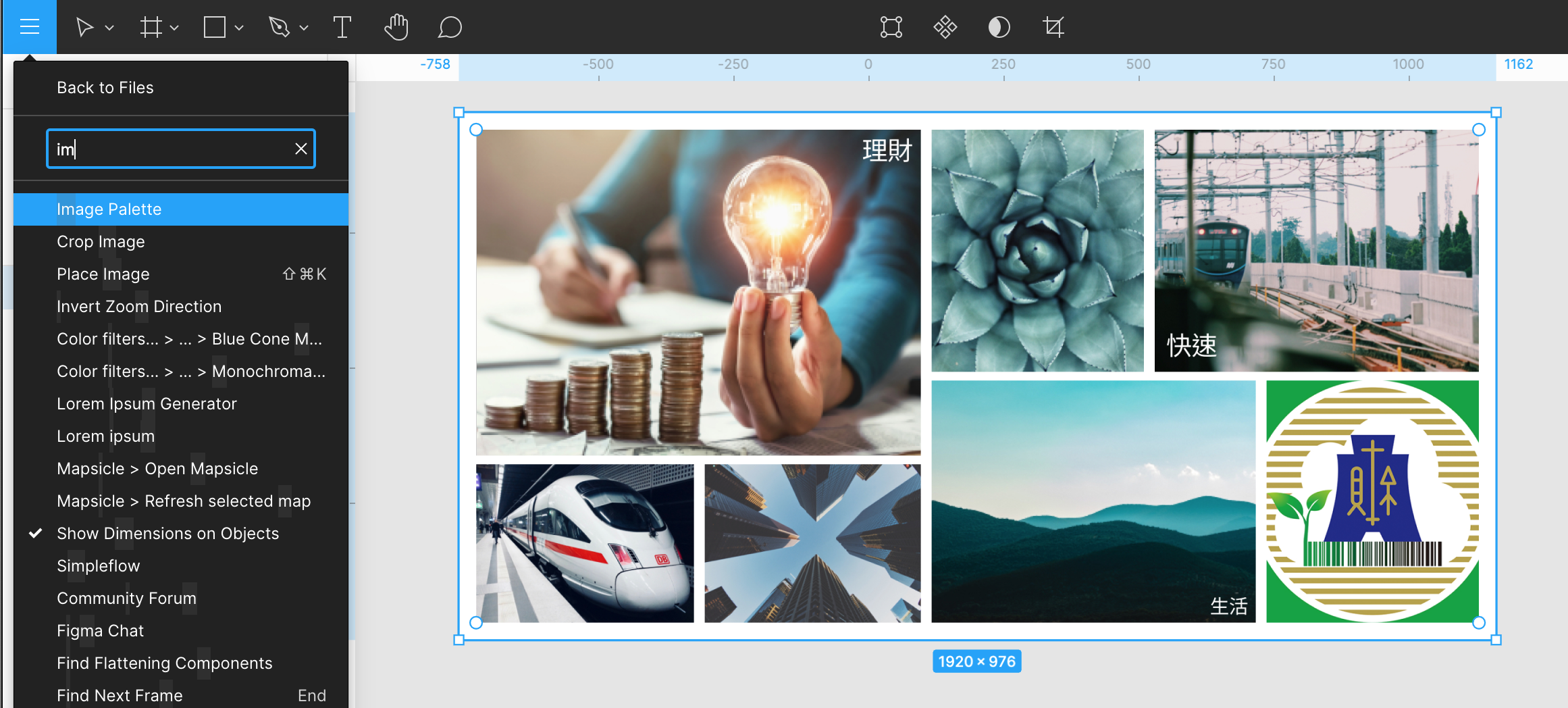
Task: Click the Create Component icon
Action: click(x=945, y=28)
